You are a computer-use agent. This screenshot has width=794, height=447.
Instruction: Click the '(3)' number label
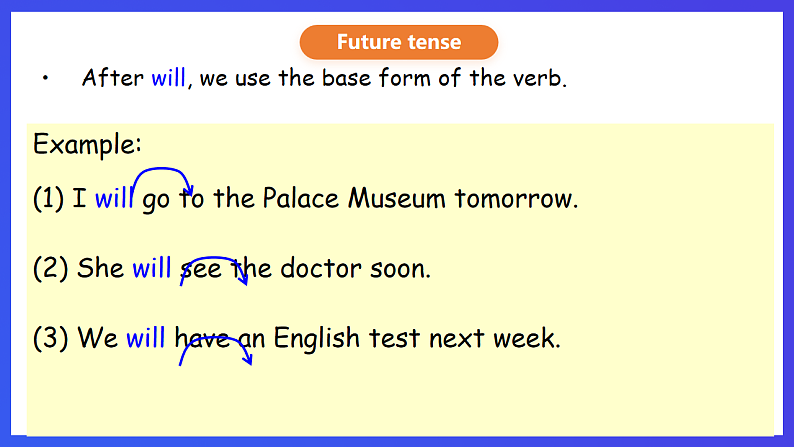[49, 338]
